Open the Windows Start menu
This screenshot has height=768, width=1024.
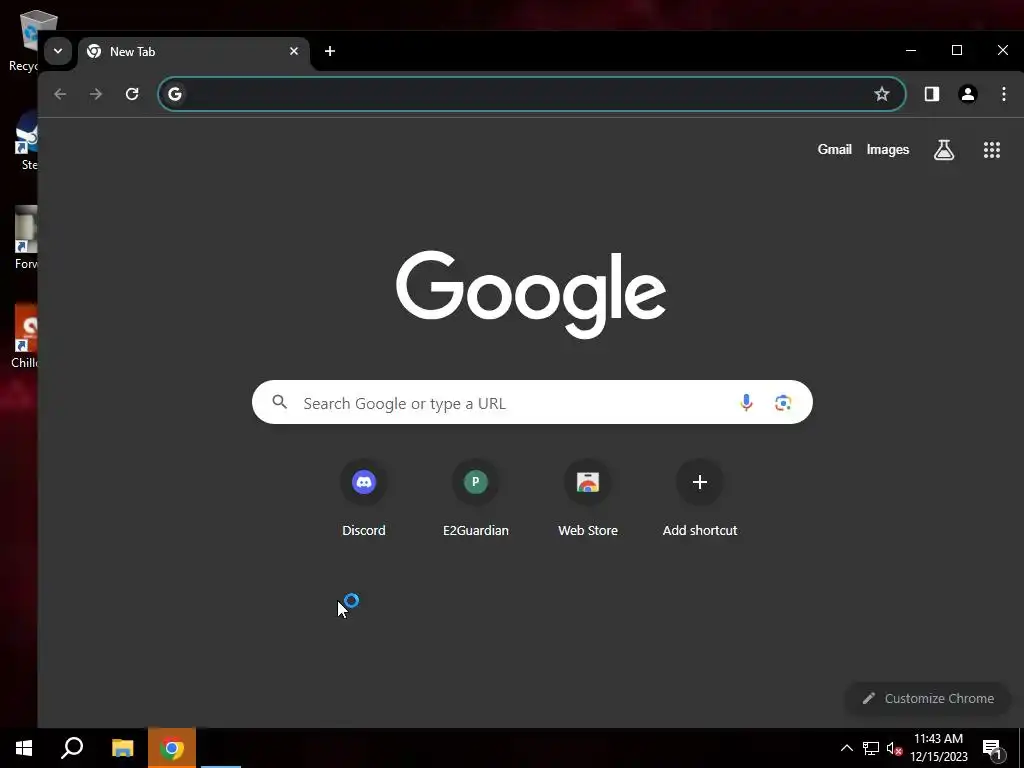24,748
